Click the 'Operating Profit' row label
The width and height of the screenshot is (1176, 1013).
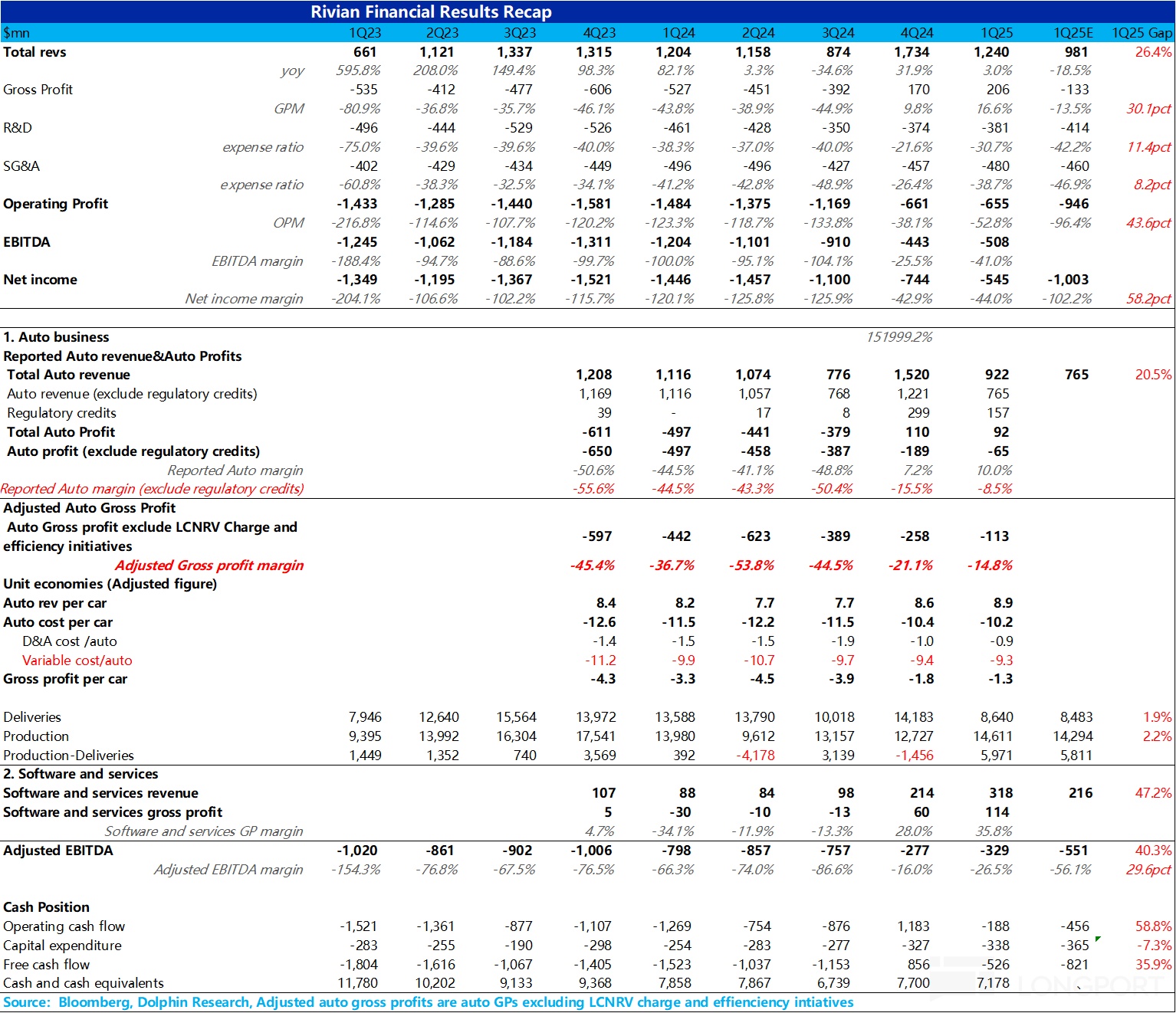coord(56,204)
